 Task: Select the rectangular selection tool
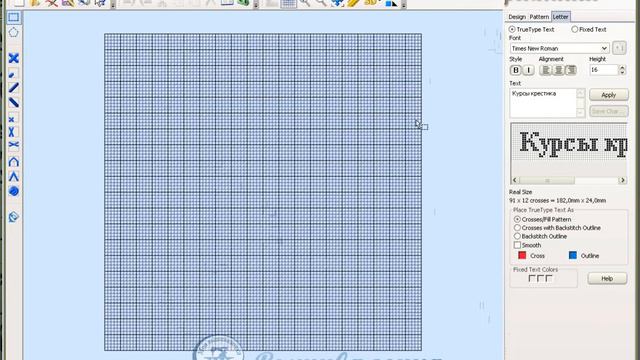[x=13, y=17]
